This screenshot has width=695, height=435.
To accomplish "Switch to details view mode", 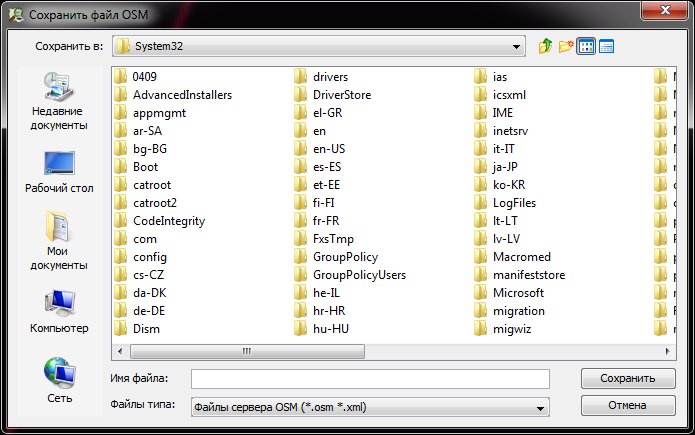I will 606,46.
